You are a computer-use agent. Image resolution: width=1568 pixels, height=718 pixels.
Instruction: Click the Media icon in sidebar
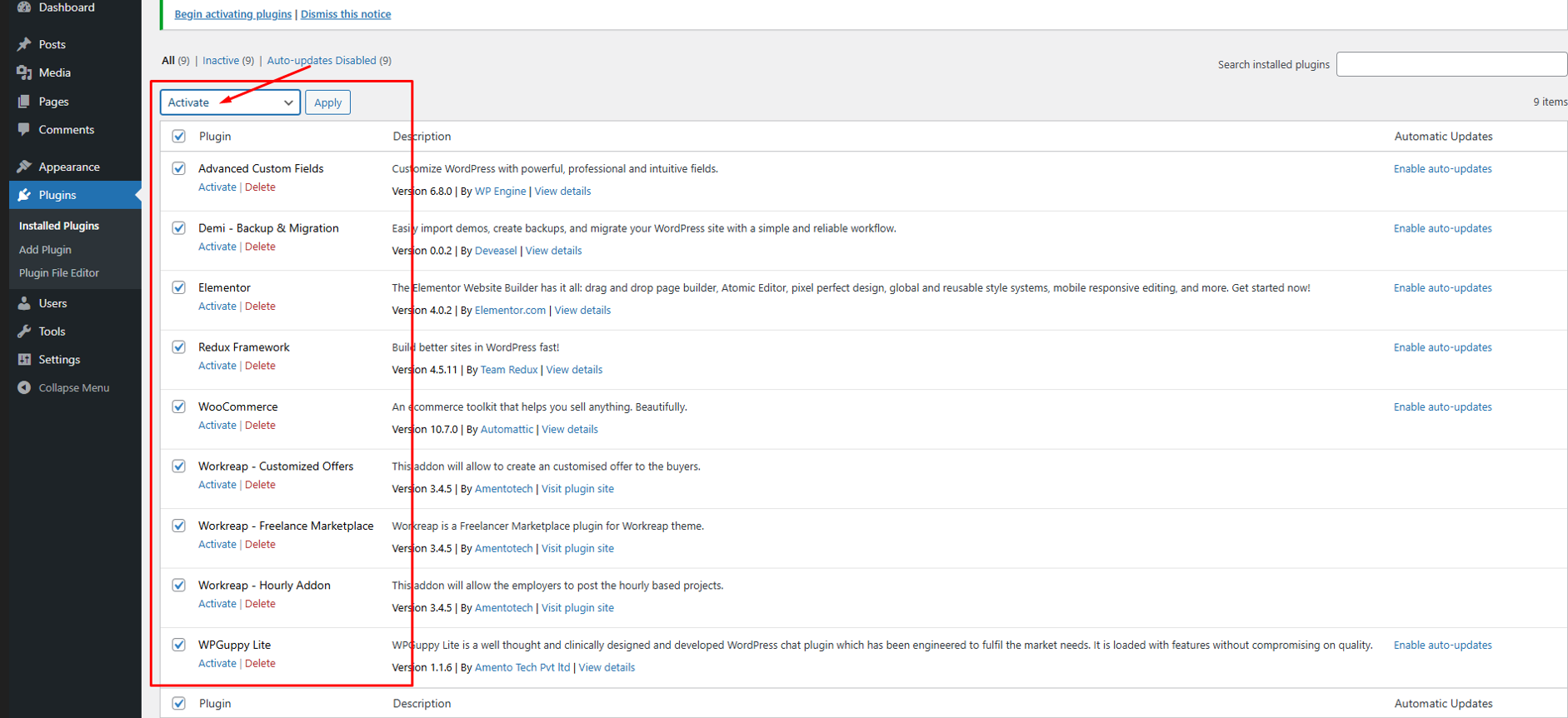[24, 73]
